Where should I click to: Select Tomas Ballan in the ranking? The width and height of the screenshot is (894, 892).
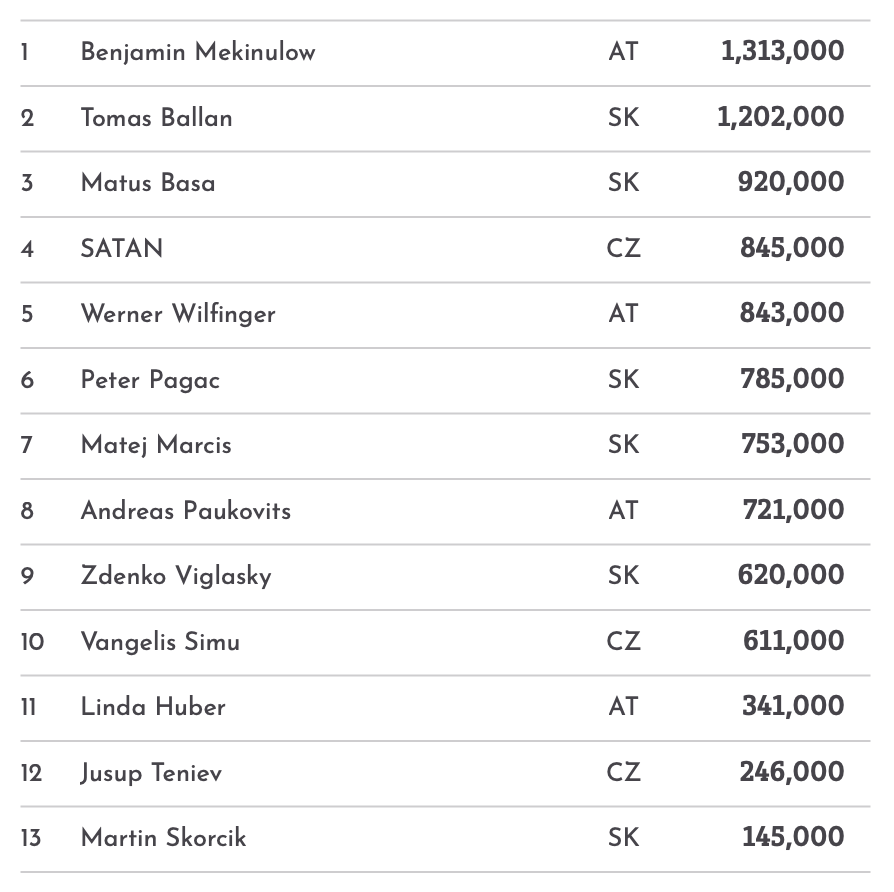[x=156, y=118]
